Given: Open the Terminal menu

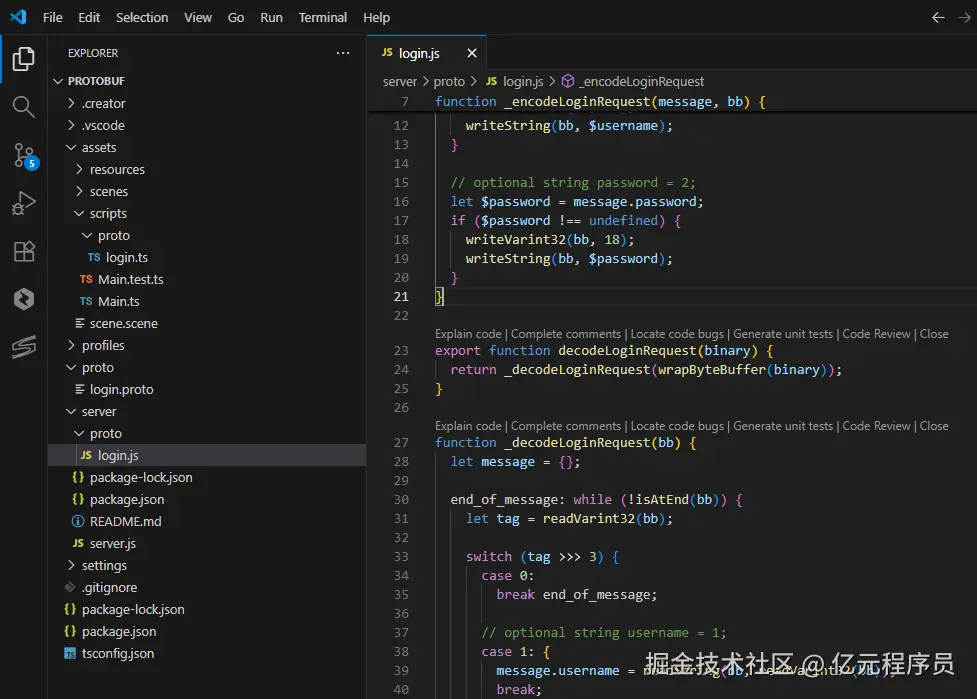Looking at the screenshot, I should (323, 17).
